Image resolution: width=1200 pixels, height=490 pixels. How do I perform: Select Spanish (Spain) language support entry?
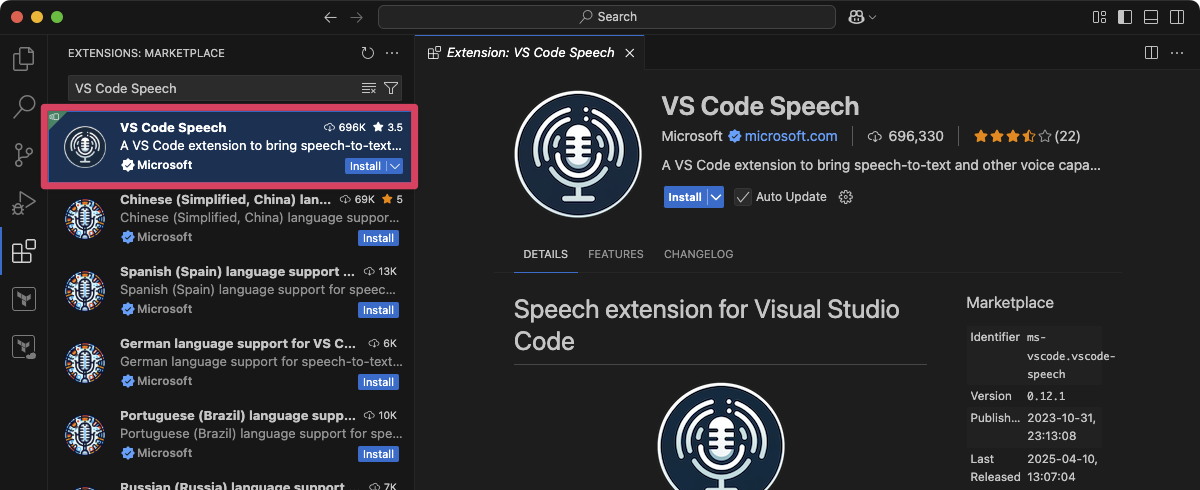click(x=230, y=291)
